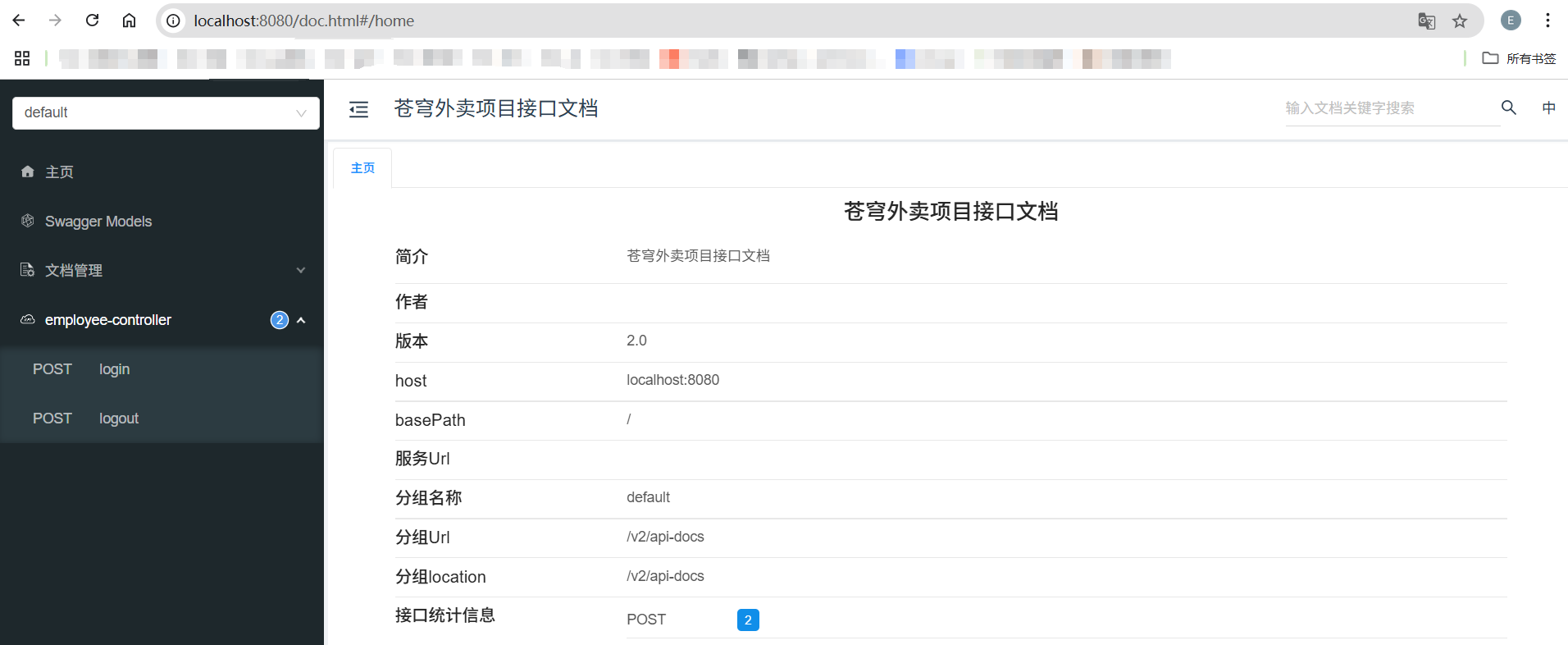Collapse the employee-controller group arrow

point(301,320)
